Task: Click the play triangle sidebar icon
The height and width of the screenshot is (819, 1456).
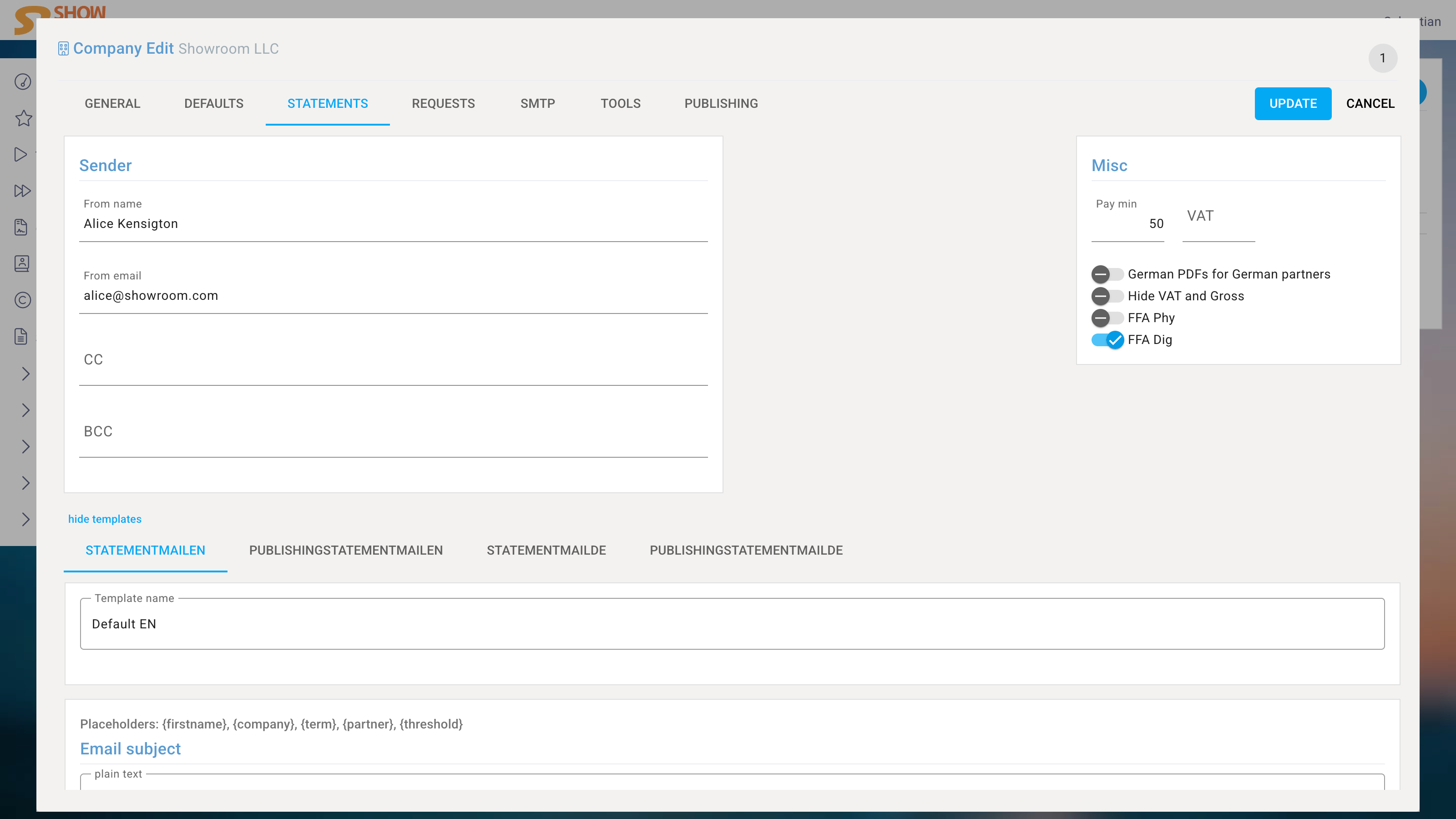Action: 21,155
